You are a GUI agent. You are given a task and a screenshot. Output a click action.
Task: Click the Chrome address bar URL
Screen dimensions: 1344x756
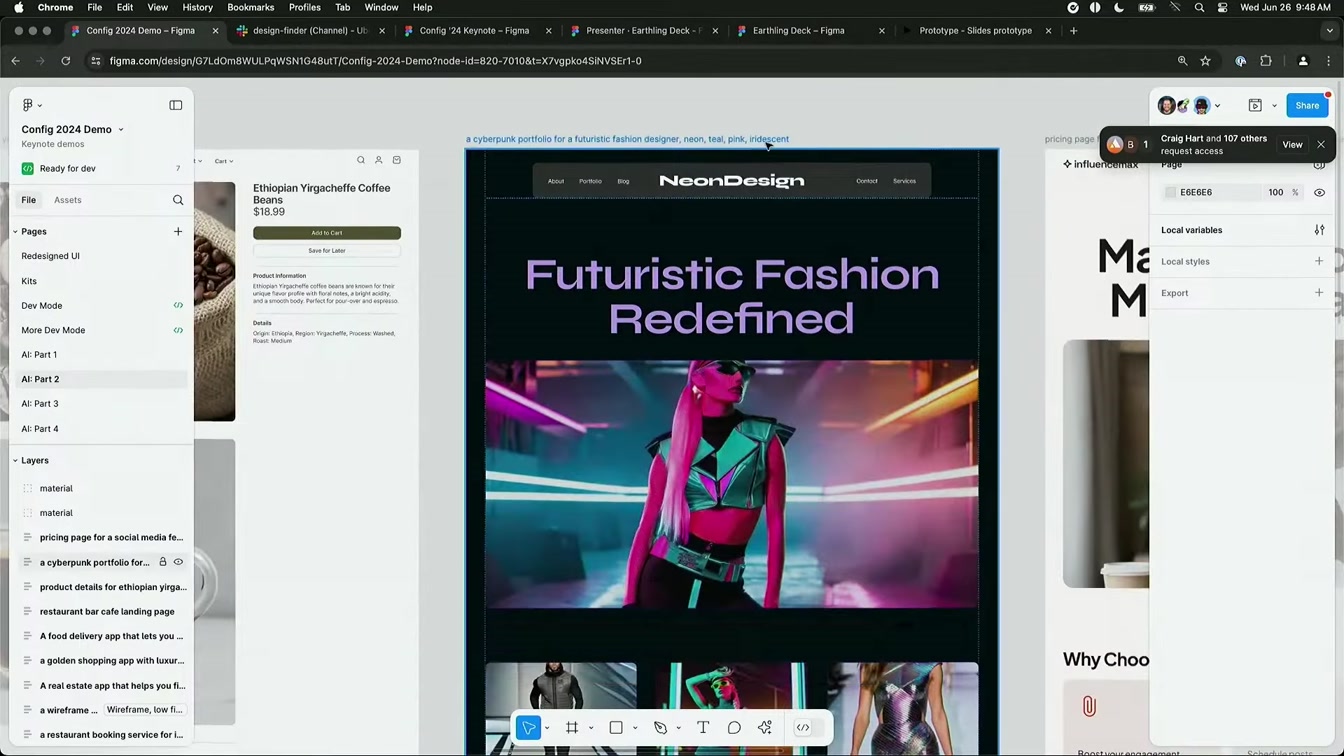375,61
